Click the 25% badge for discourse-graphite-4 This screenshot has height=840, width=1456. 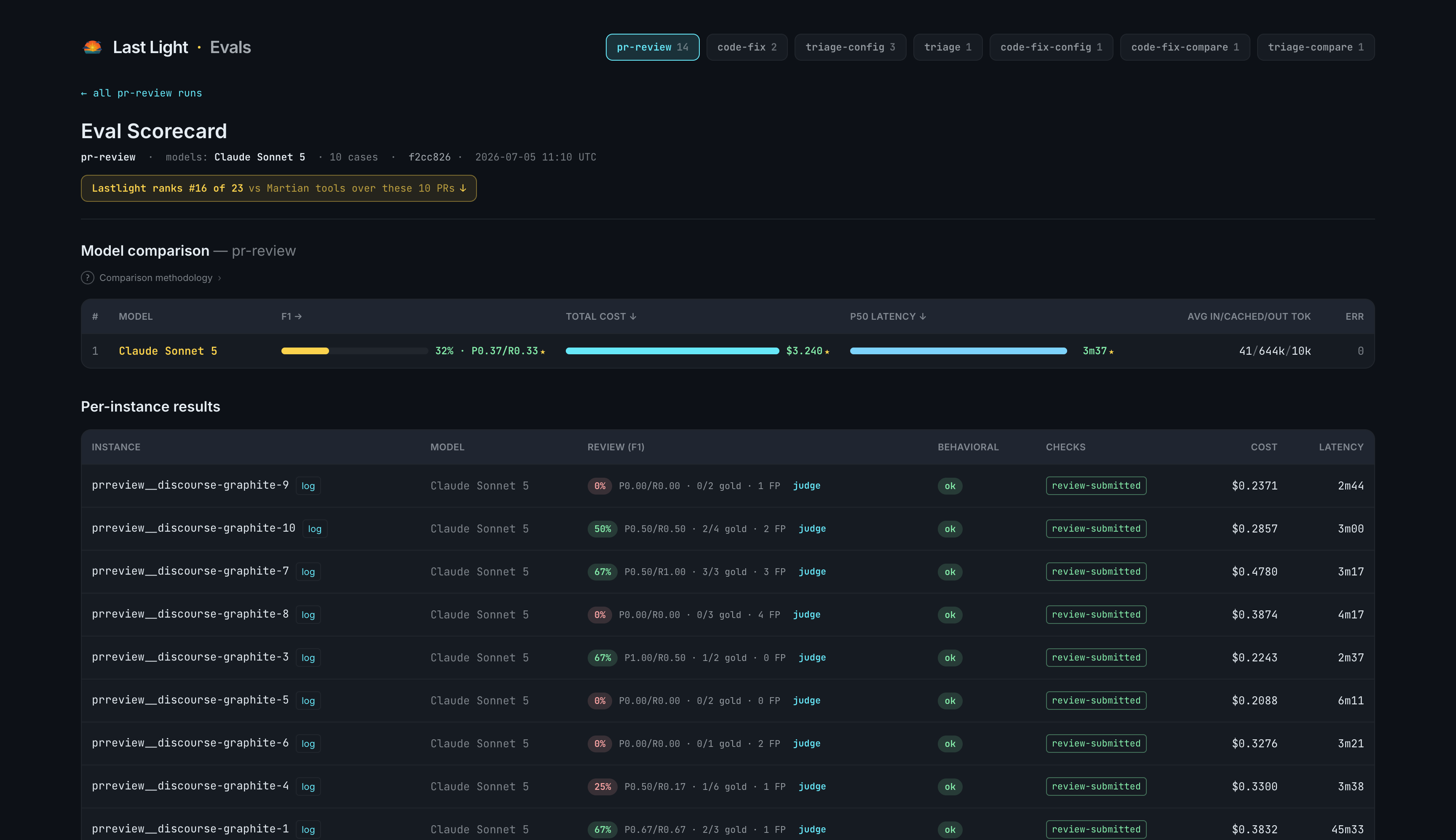point(603,787)
